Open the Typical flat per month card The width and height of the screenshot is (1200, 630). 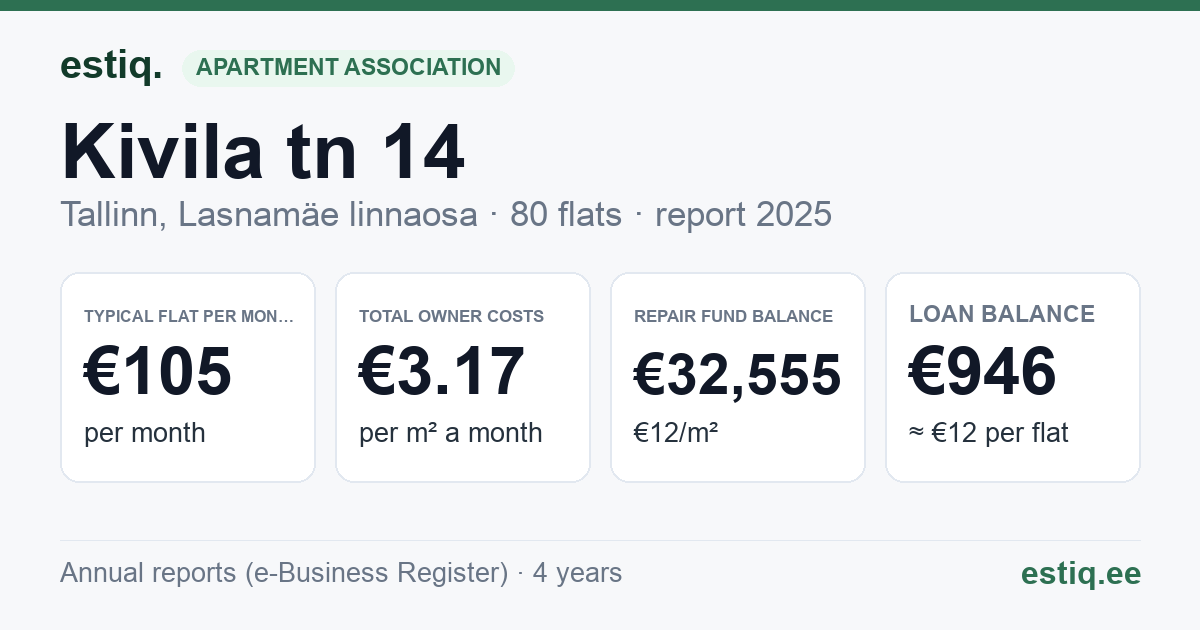pyautogui.click(x=188, y=377)
